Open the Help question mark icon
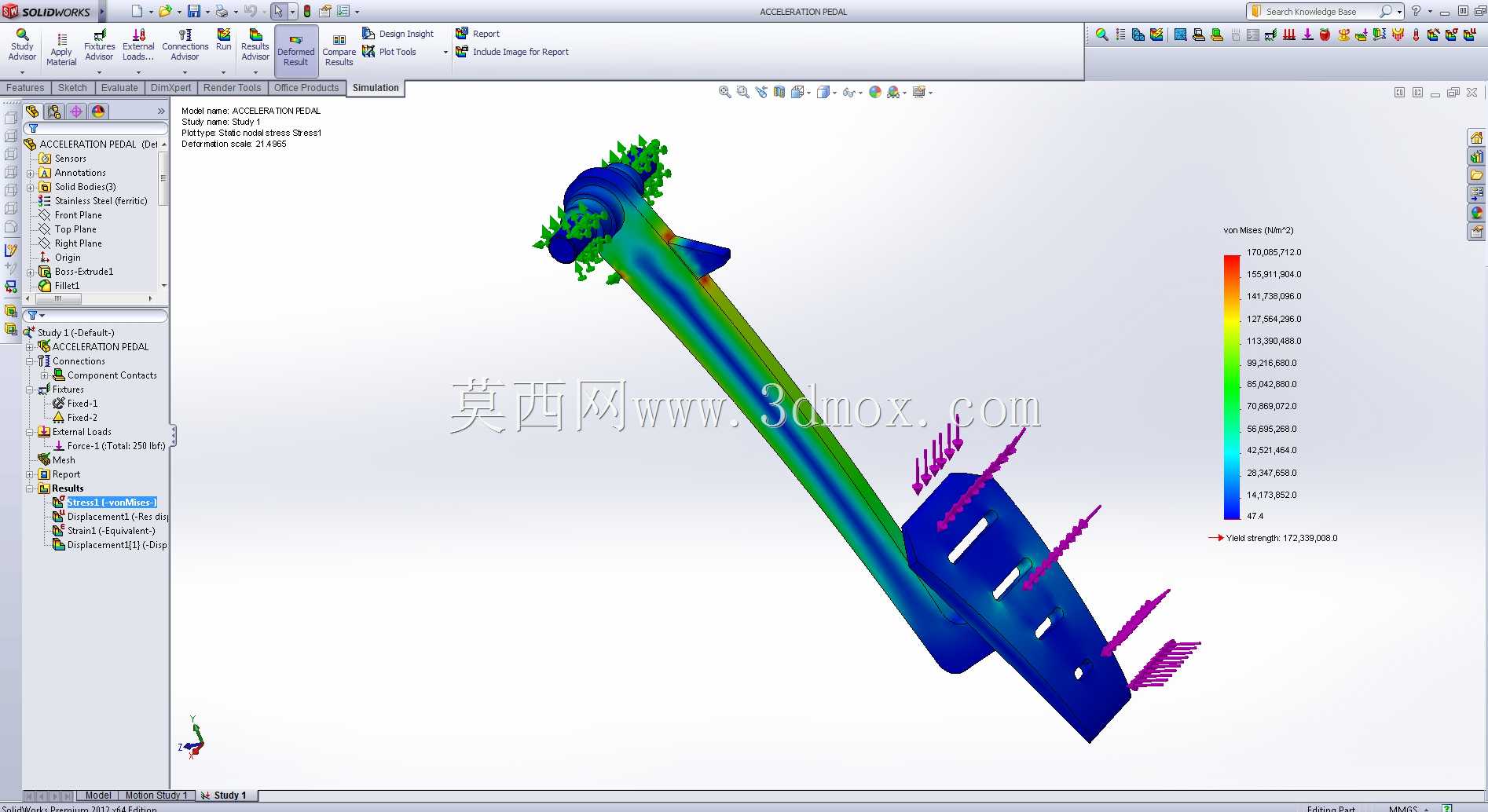Screen dimensions: 1488x812 (x=1416, y=11)
